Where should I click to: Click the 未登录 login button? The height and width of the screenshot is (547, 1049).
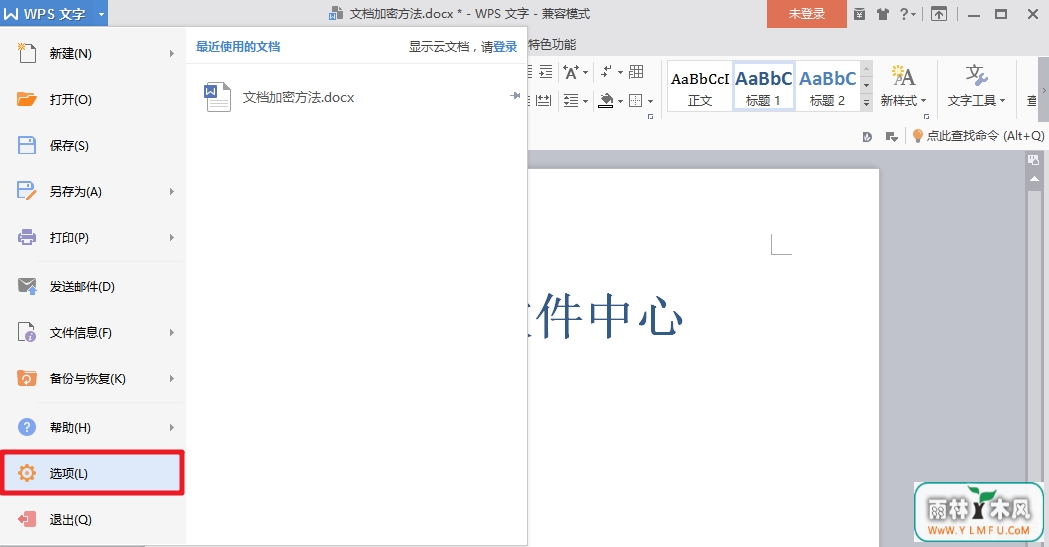pos(807,14)
